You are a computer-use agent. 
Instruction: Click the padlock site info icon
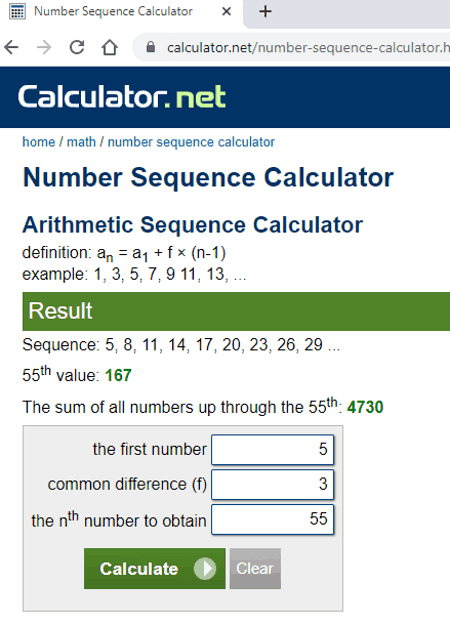(151, 47)
